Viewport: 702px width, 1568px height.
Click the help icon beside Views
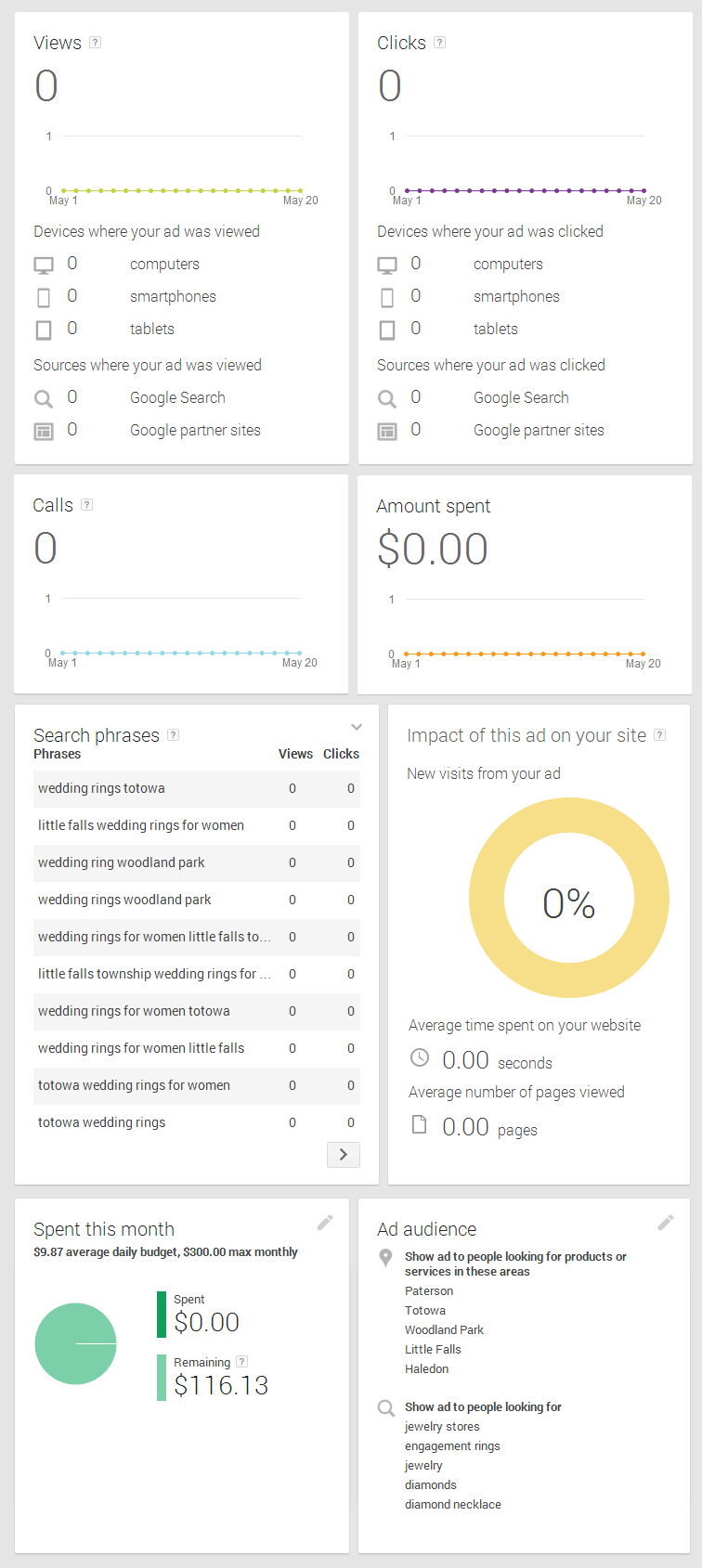[95, 43]
